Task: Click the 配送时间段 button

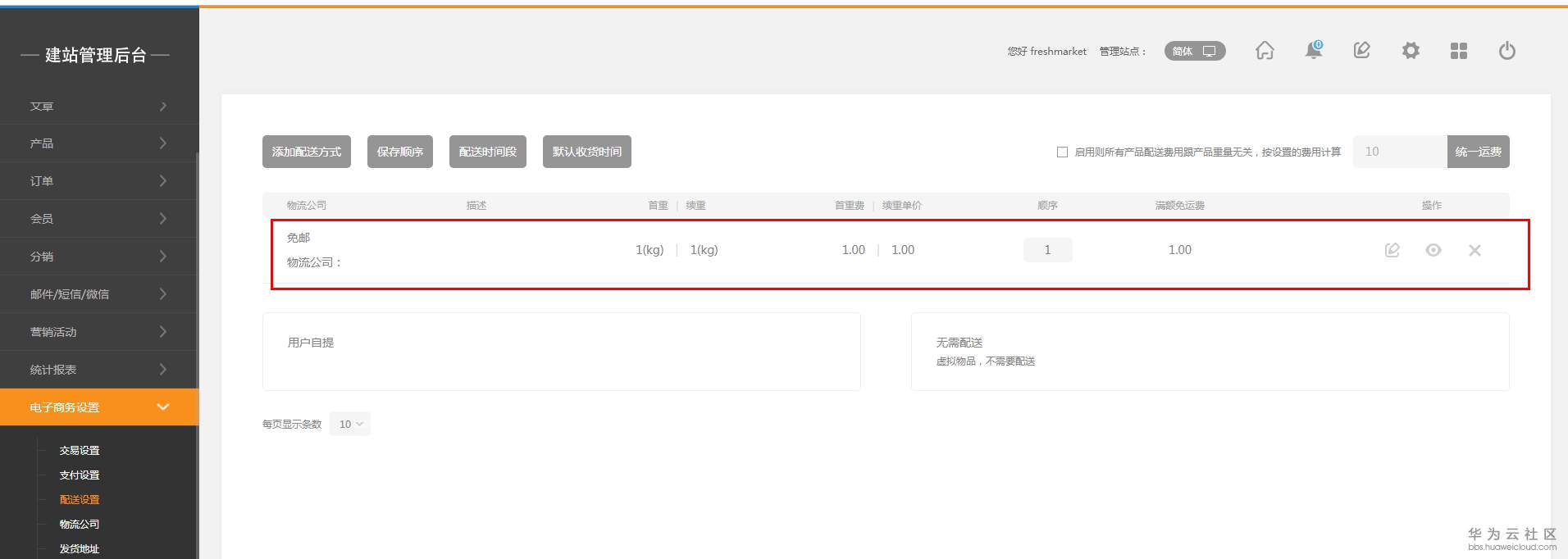Action: 488,152
